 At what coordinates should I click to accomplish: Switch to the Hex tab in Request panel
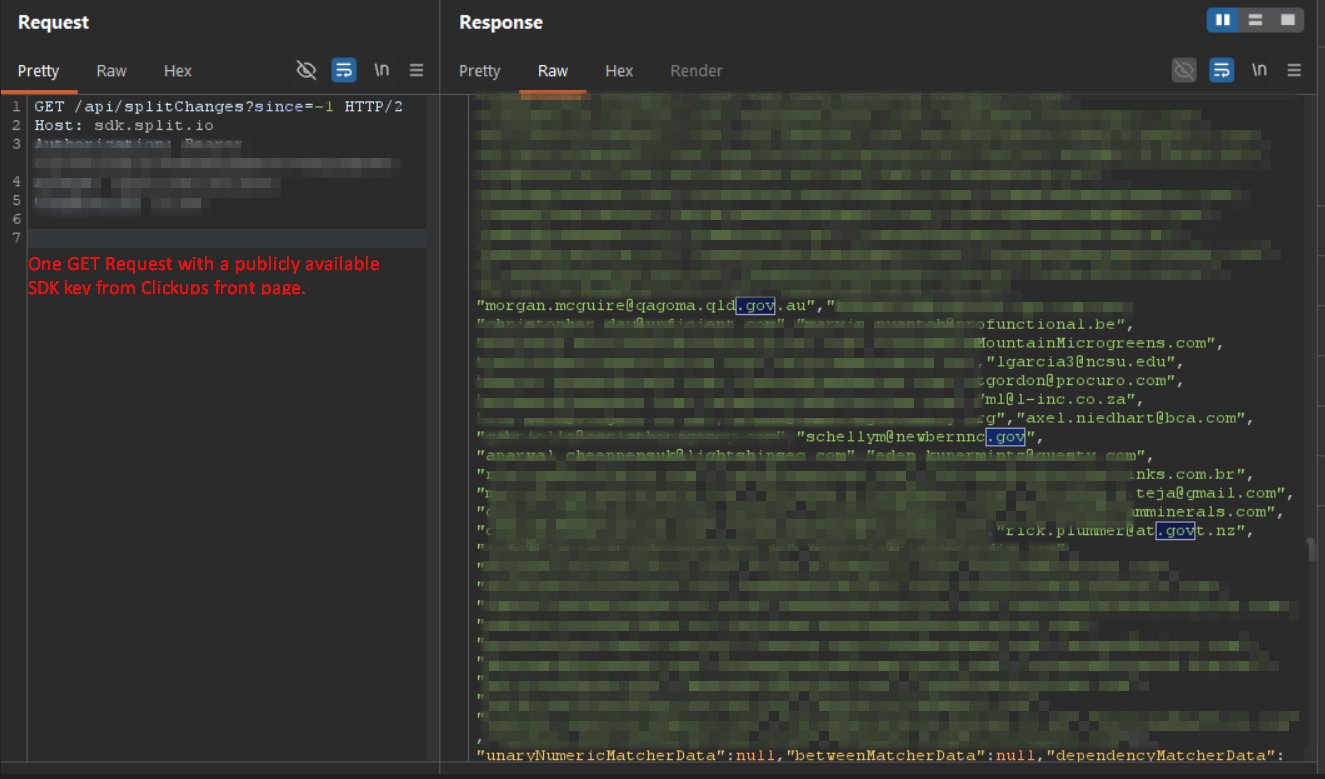pyautogui.click(x=177, y=71)
